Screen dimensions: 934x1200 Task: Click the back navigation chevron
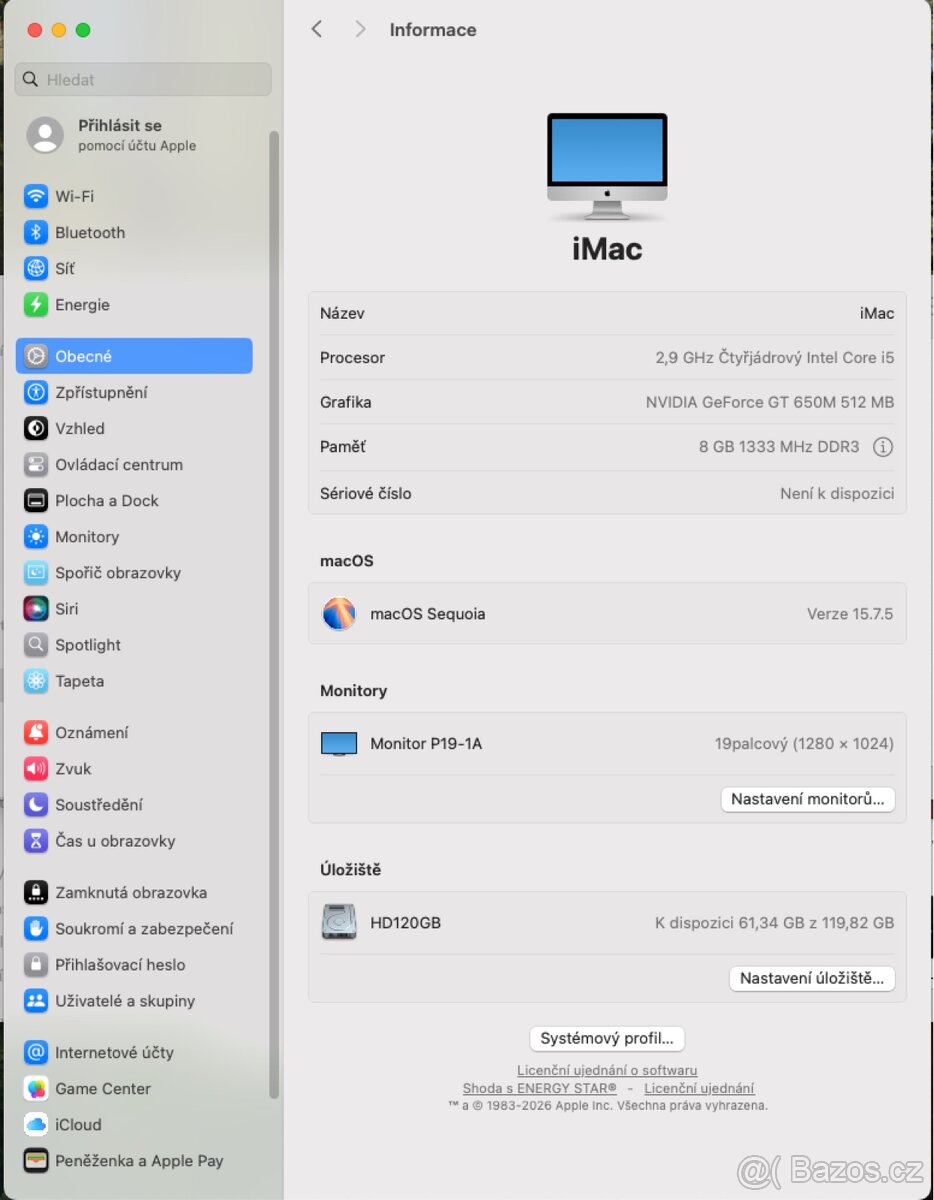point(316,29)
